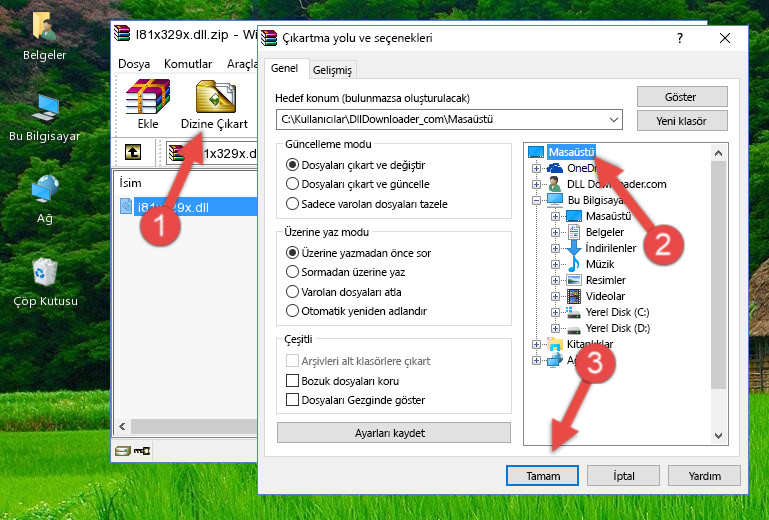Expand Masaüstü under Bu Bilgisayar
The height and width of the screenshot is (520, 769).
pyautogui.click(x=555, y=216)
